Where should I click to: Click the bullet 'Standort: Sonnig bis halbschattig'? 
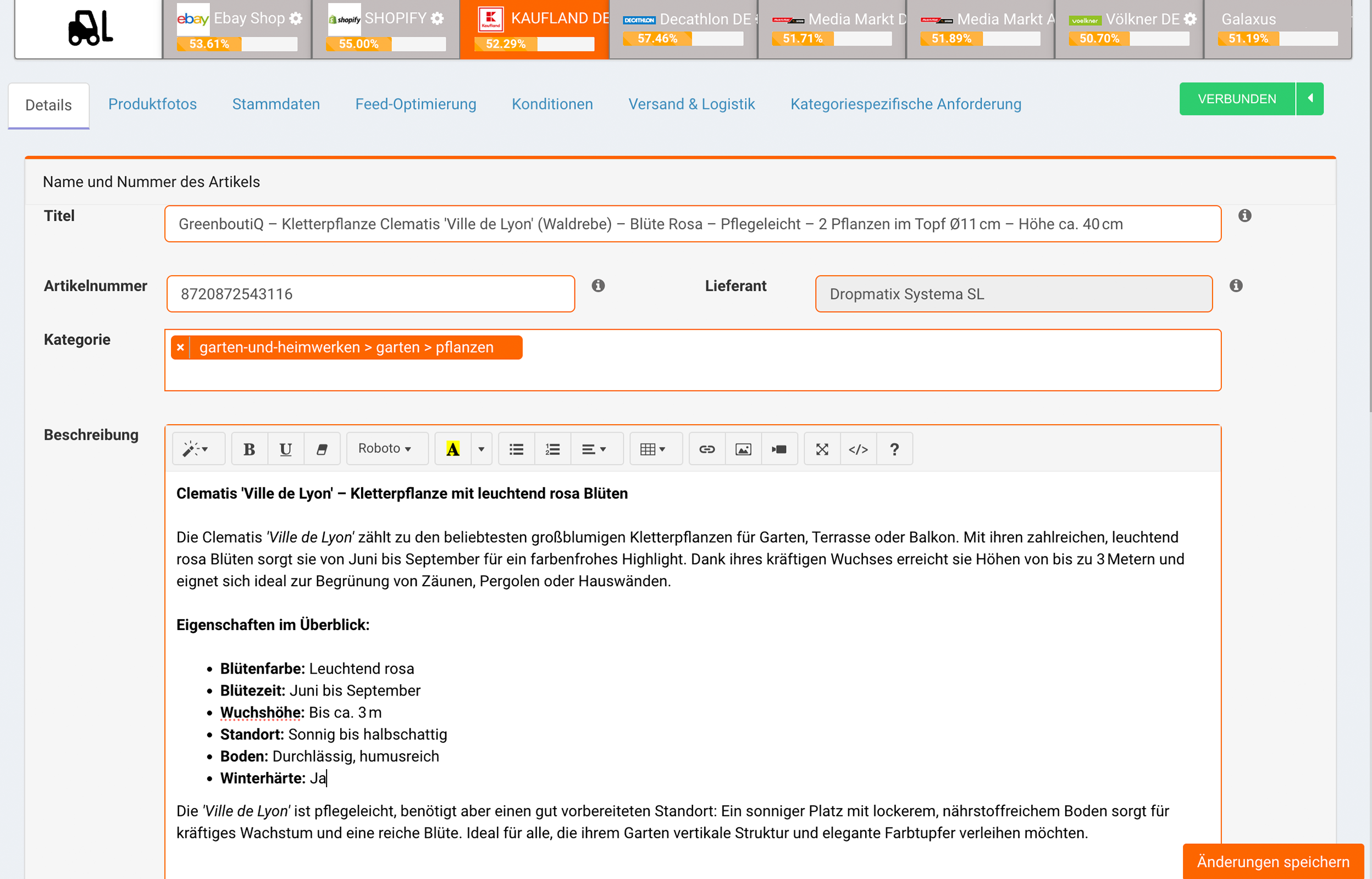[x=334, y=735]
